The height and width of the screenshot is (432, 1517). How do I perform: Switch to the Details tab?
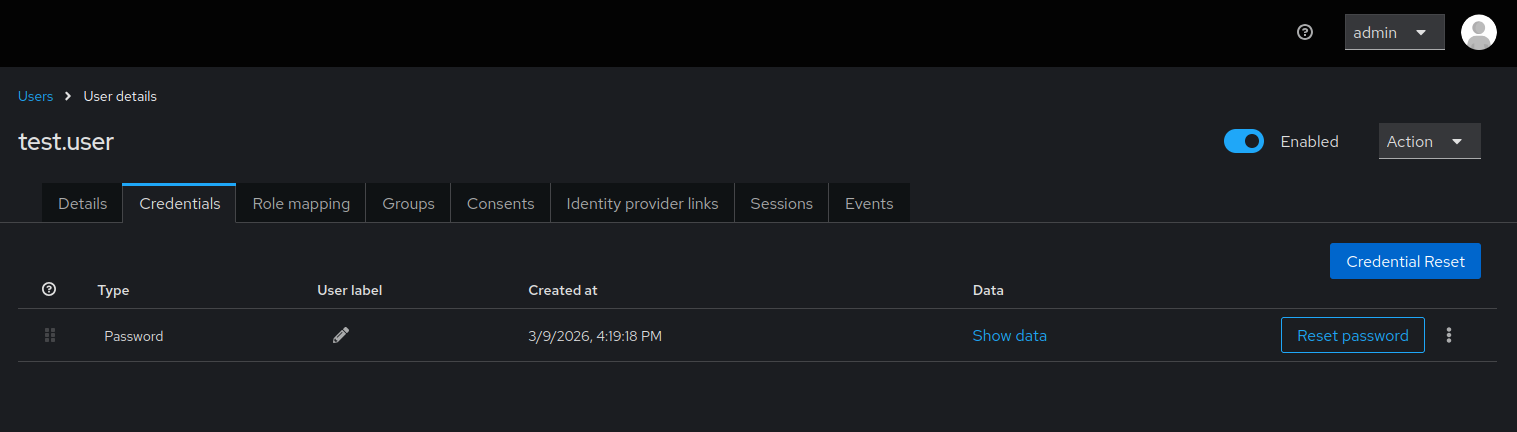coord(82,203)
